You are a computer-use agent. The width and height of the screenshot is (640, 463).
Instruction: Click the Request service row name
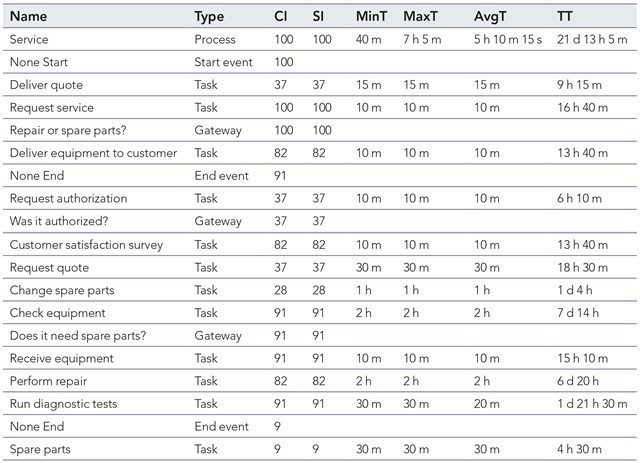pos(51,107)
